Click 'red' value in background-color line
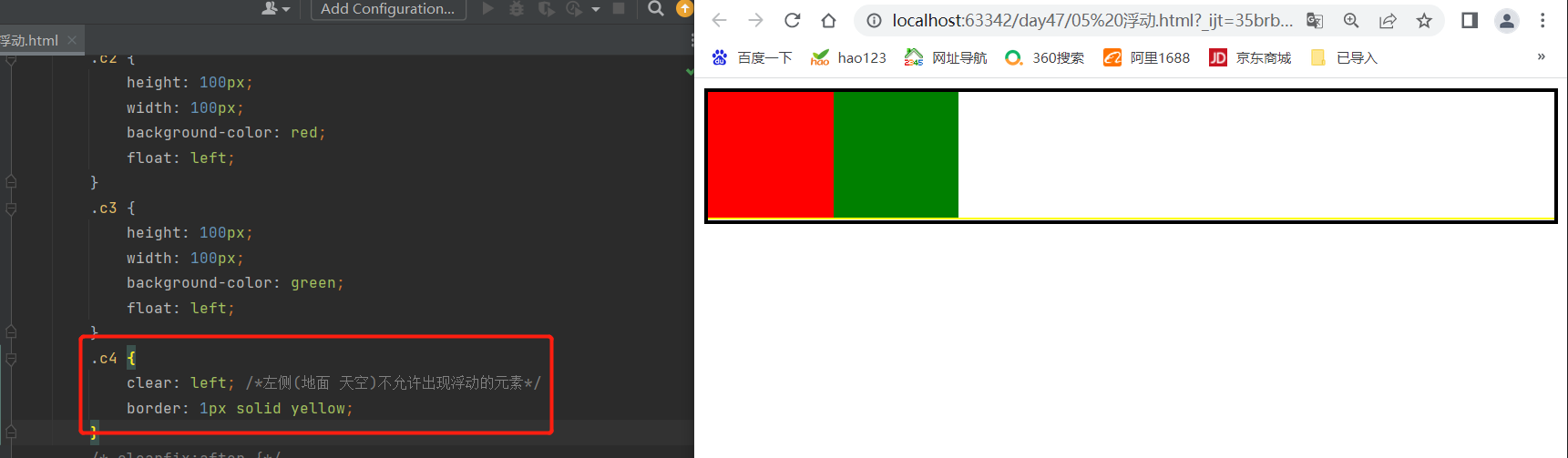 coord(303,133)
